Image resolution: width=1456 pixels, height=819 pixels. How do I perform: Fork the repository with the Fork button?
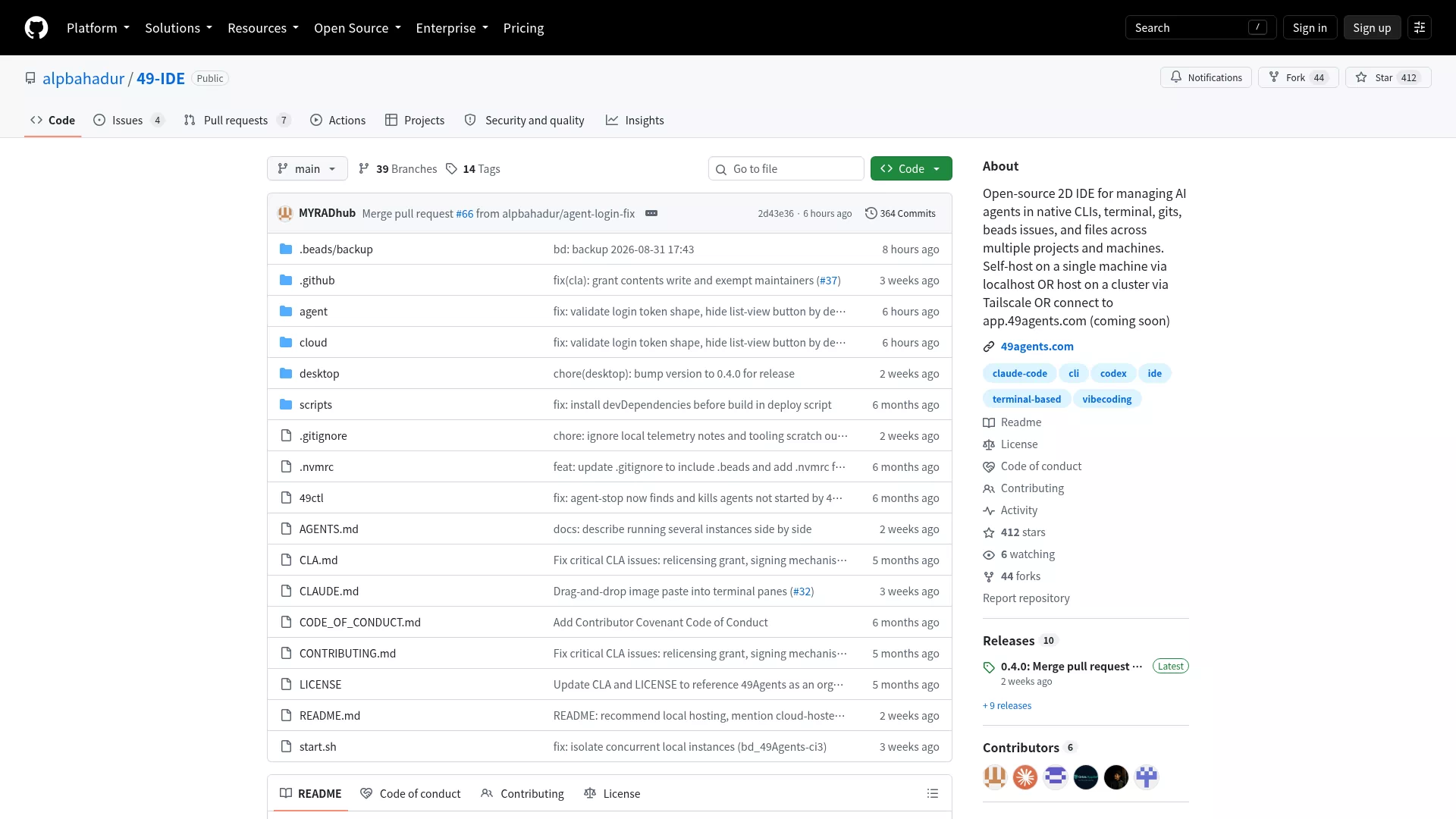click(x=1298, y=78)
